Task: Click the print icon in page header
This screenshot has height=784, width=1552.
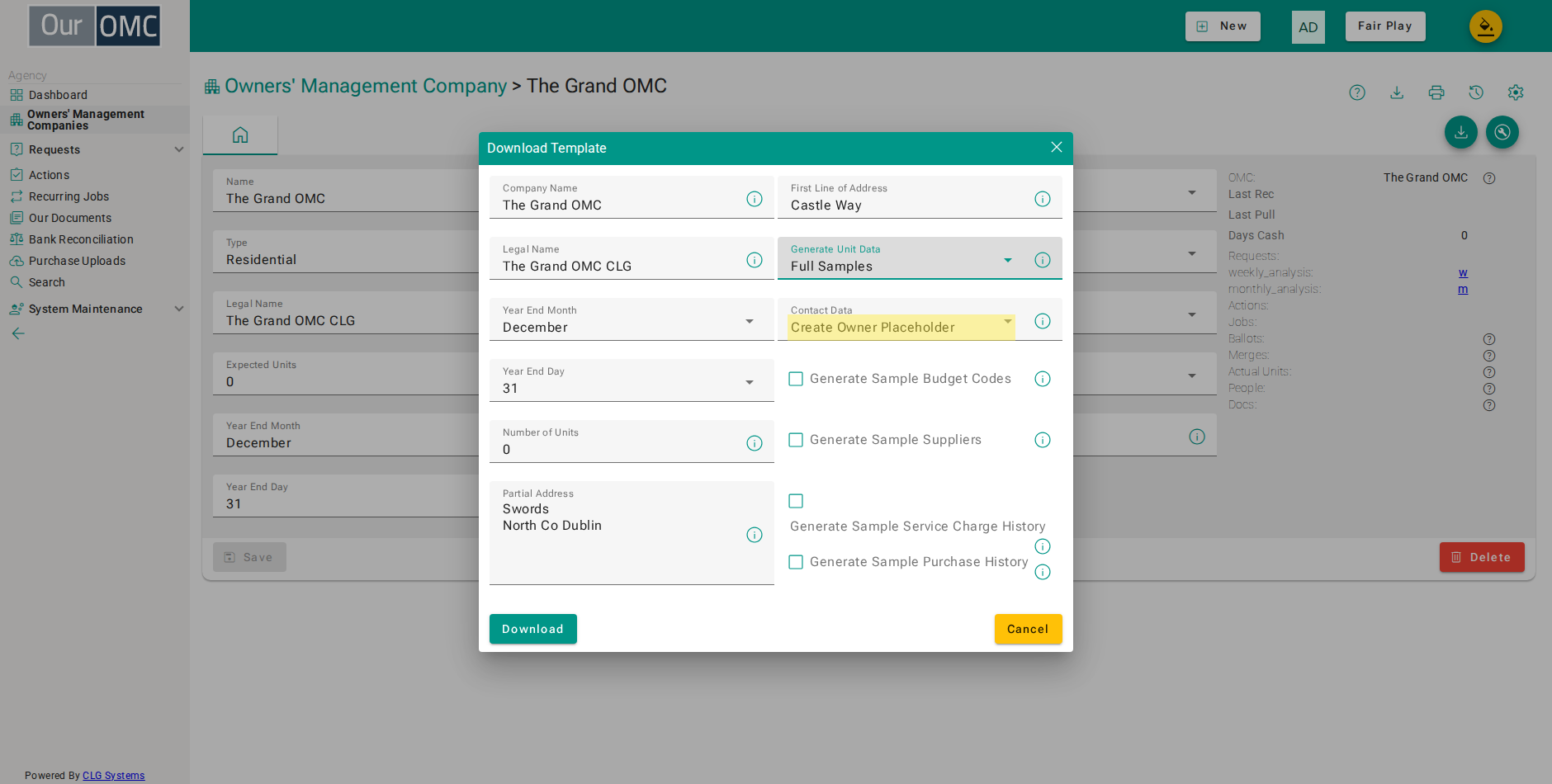Action: [x=1436, y=92]
